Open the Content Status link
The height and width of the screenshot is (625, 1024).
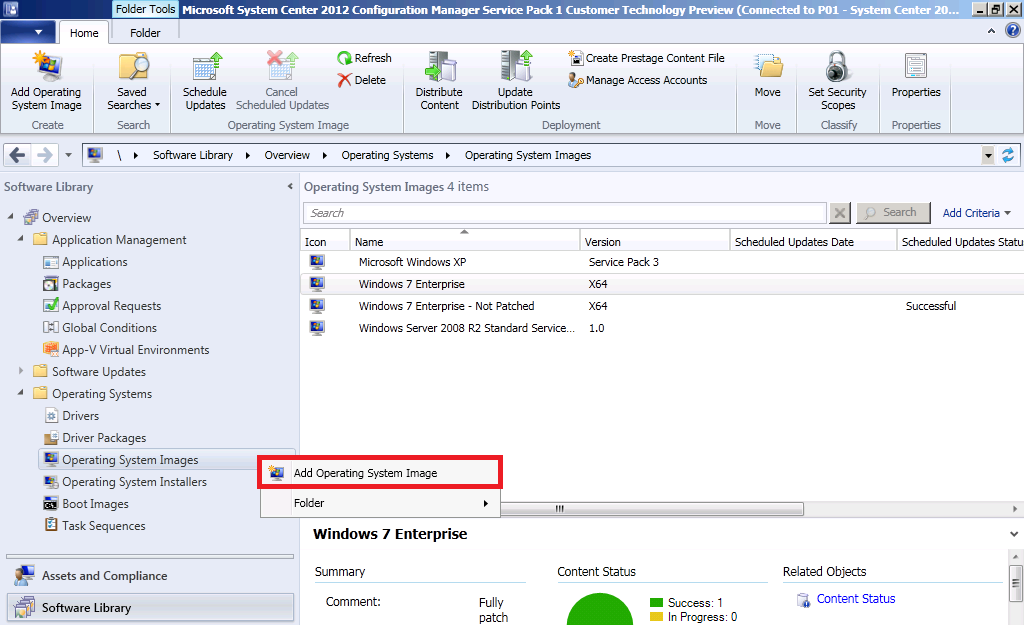click(856, 599)
